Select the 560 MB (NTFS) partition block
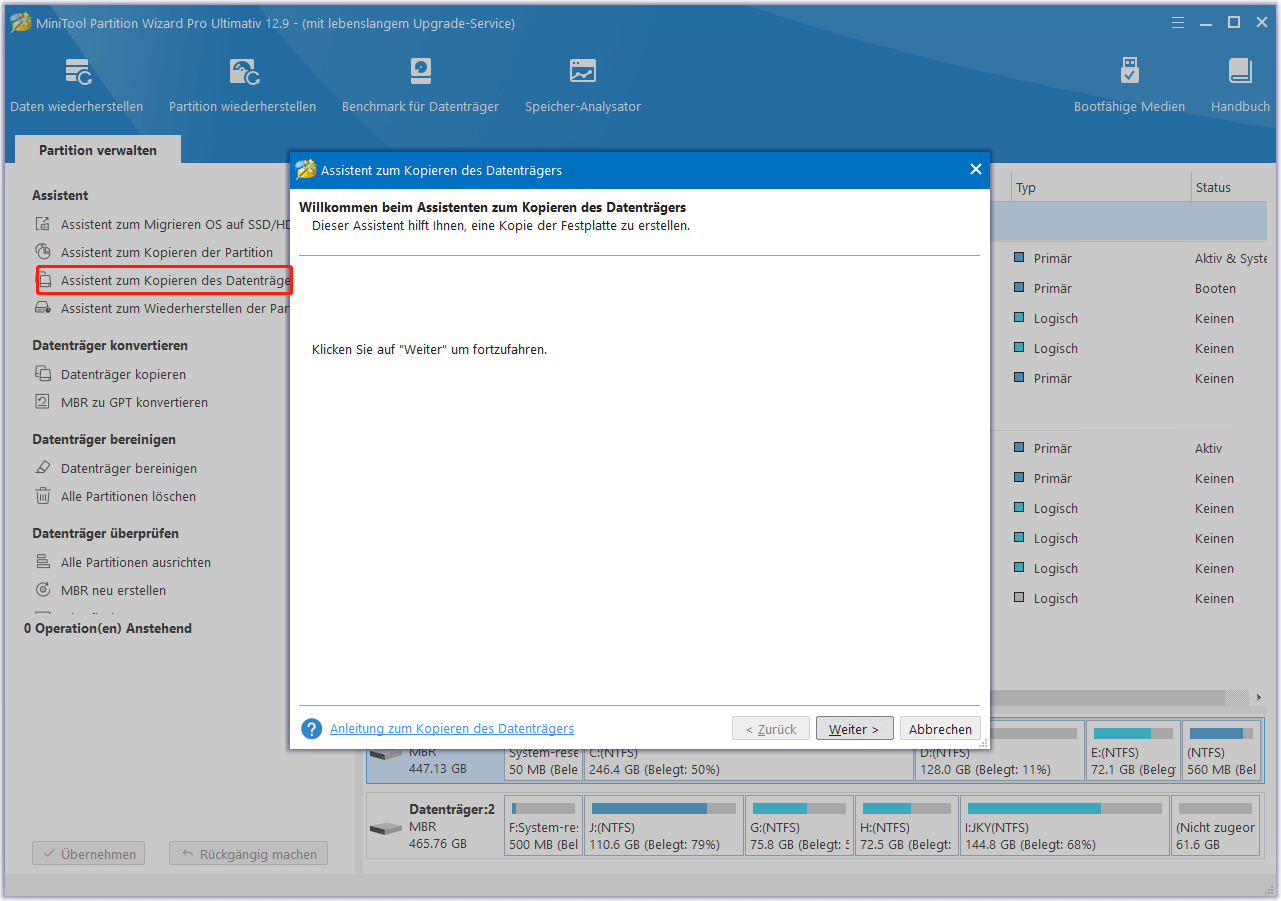The height and width of the screenshot is (901, 1281). 1221,751
